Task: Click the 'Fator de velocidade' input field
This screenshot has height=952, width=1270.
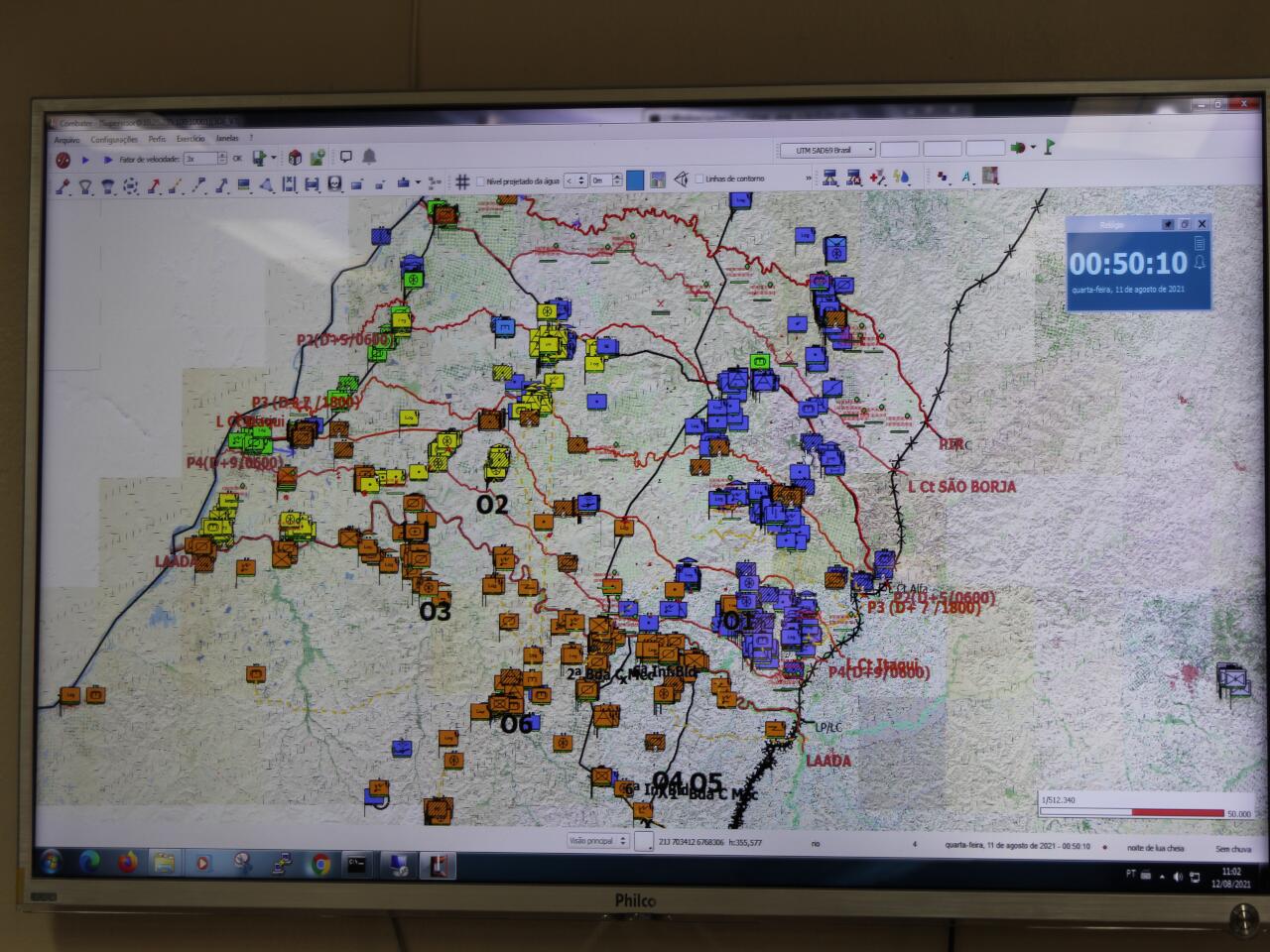Action: point(199,159)
